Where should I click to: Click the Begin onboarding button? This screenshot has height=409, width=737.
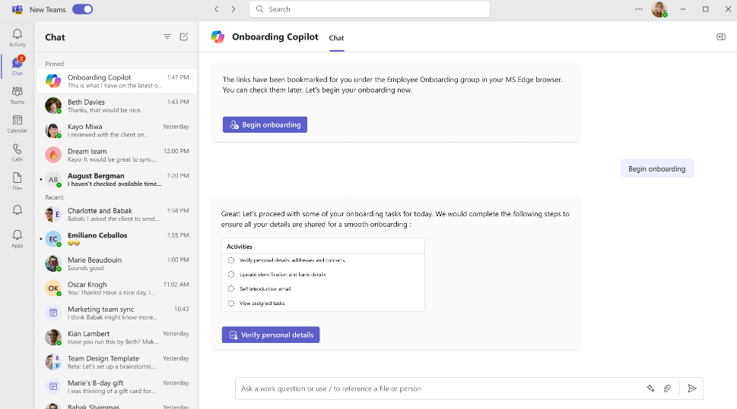click(x=265, y=125)
